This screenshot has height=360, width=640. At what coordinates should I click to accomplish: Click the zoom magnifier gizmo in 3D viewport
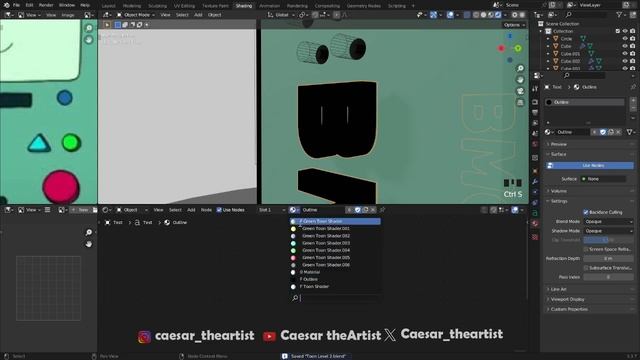[x=520, y=68]
